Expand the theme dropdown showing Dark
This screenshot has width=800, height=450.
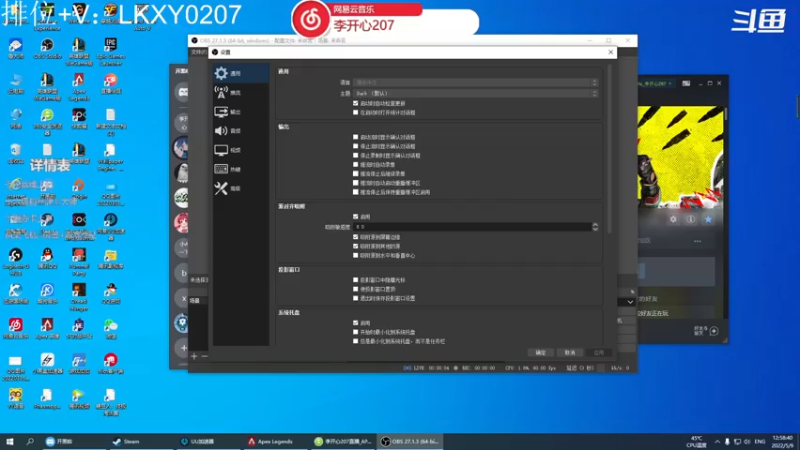click(475, 93)
